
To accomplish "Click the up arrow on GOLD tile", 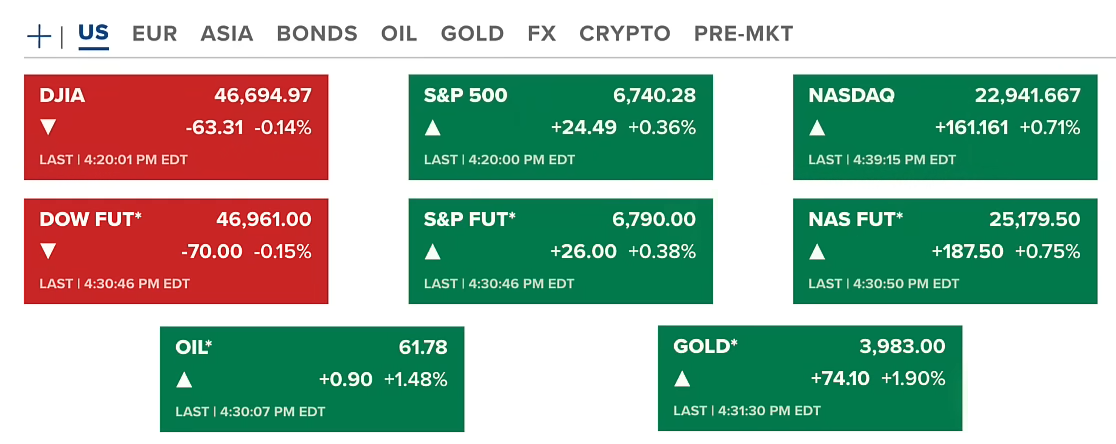I will coord(682,379).
